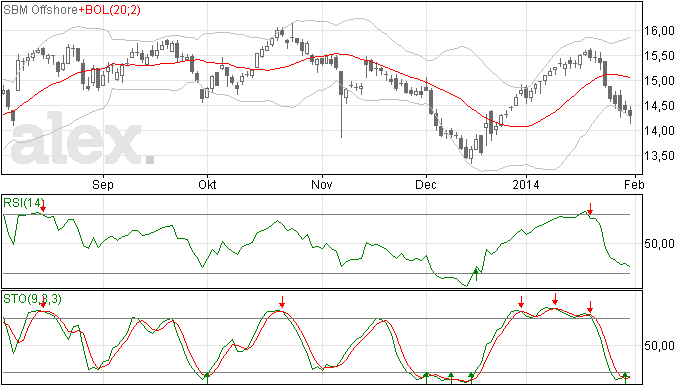Click the late-January red sell arrow in RSI panel
The image size is (690, 387).
pos(590,209)
